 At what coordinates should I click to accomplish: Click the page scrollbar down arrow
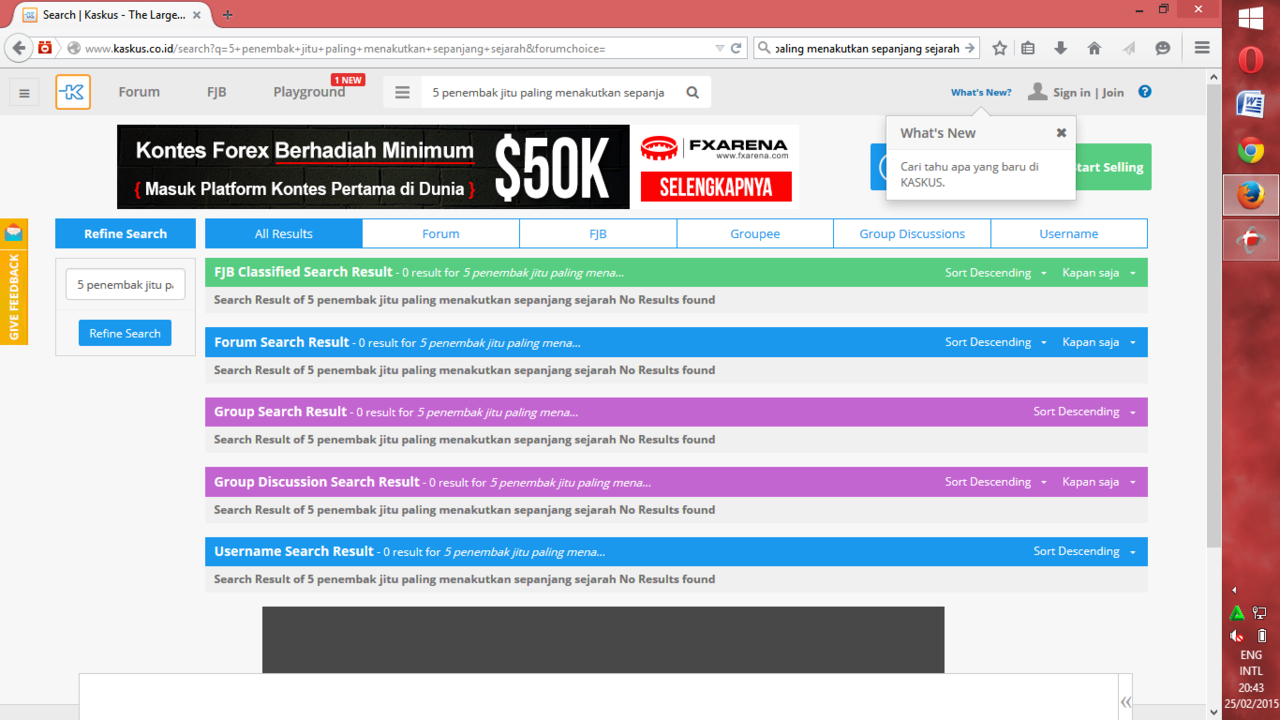point(1214,712)
